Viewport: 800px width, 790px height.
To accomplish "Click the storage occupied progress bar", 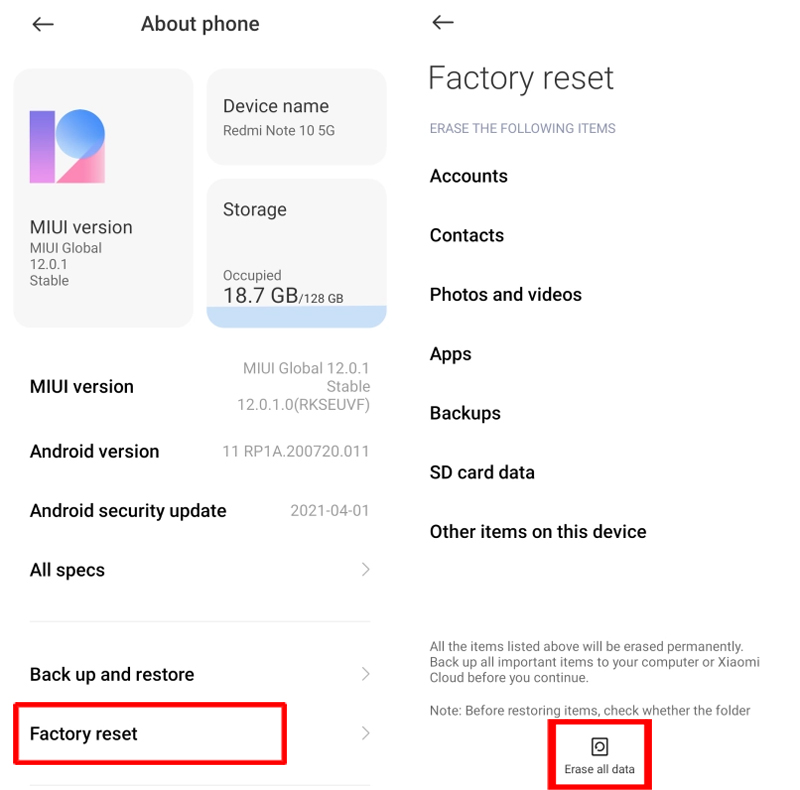I will click(296, 318).
